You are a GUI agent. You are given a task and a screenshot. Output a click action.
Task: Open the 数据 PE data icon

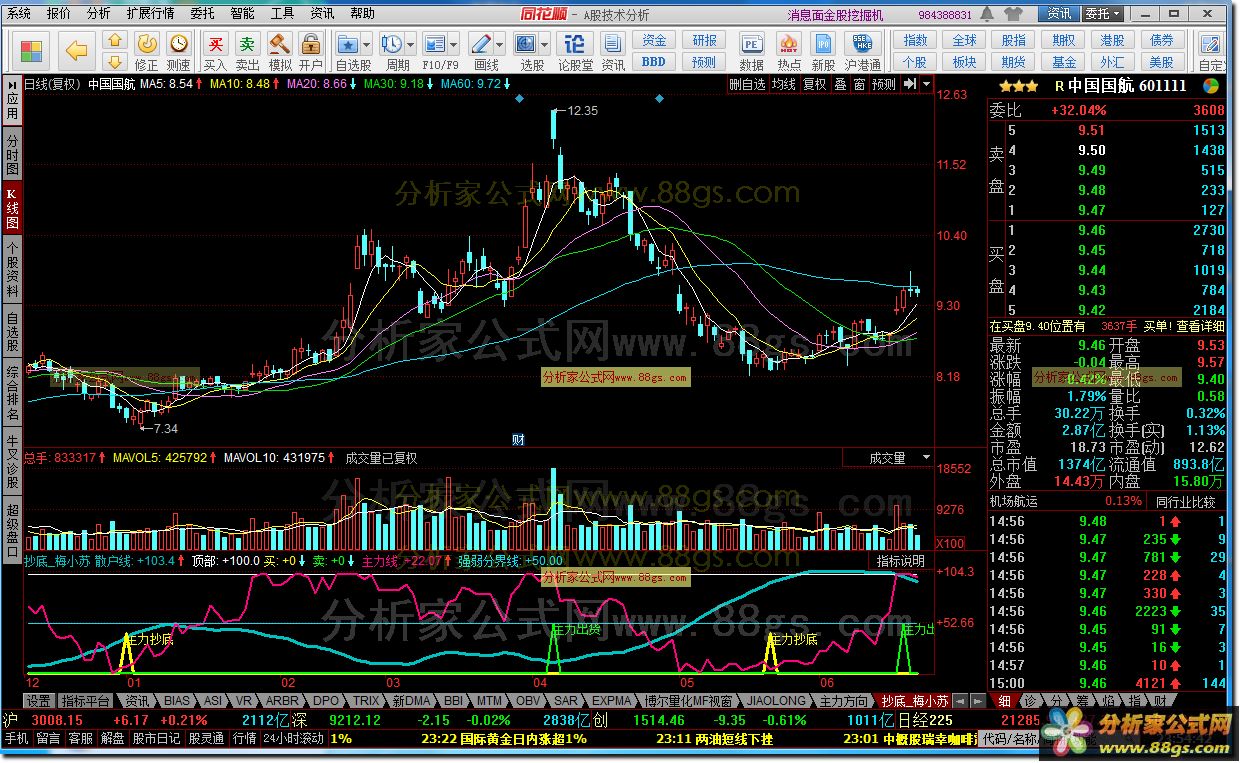752,44
